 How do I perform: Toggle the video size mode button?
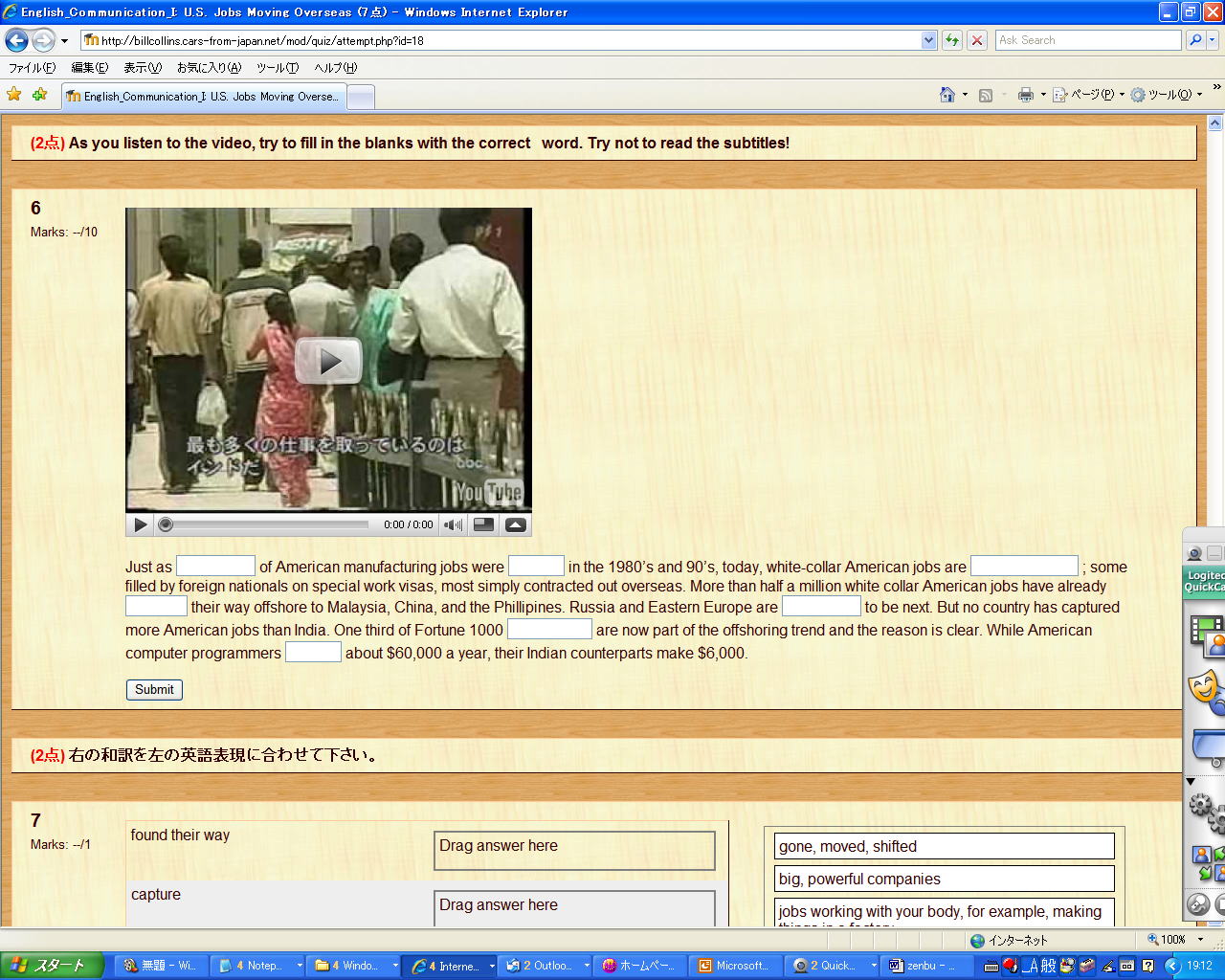[x=484, y=524]
